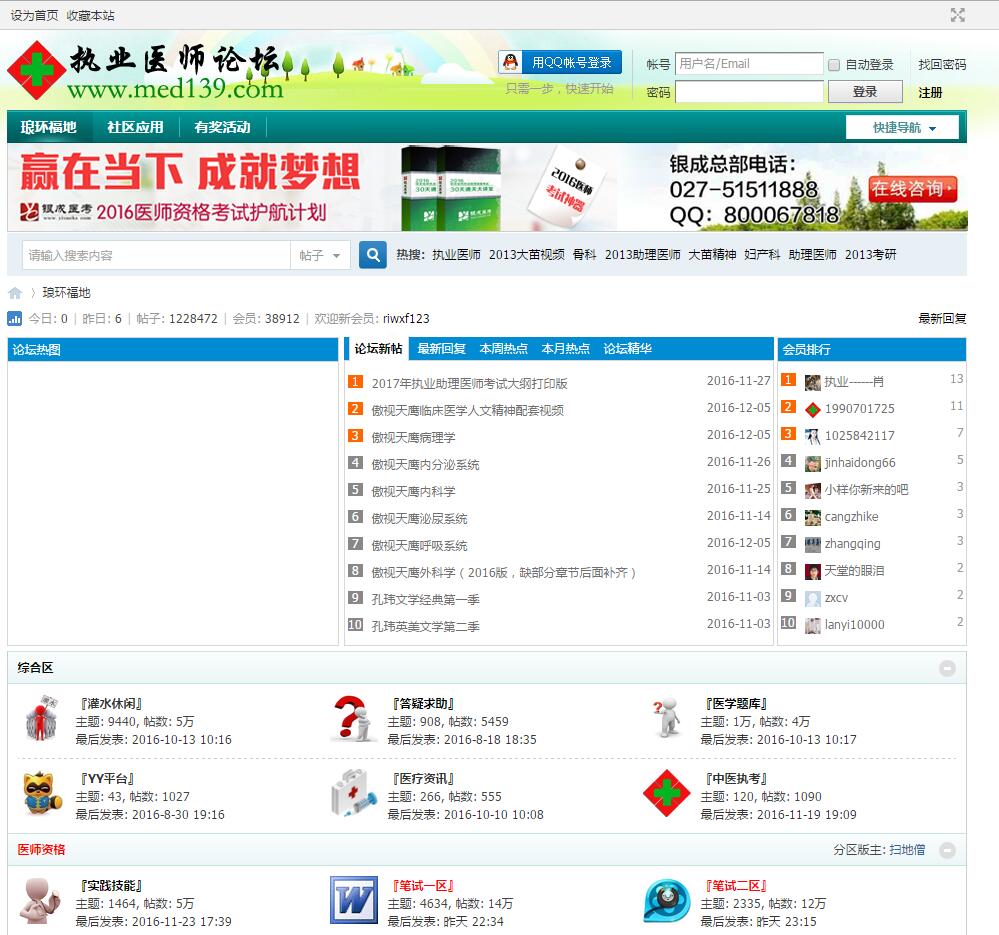Click the 2016医师资格考试护航计划 banner
The width and height of the screenshot is (999, 935).
pos(487,187)
